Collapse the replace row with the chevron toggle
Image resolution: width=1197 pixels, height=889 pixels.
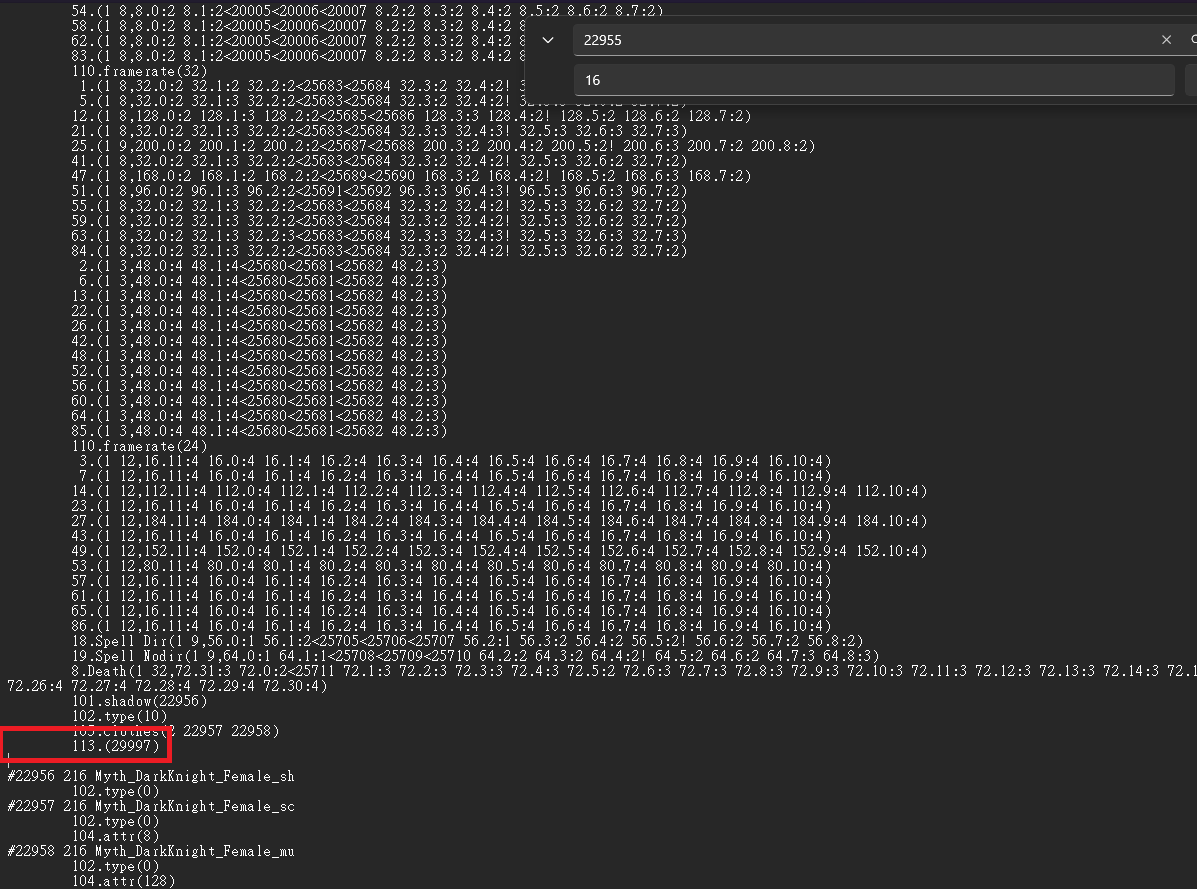click(x=547, y=40)
